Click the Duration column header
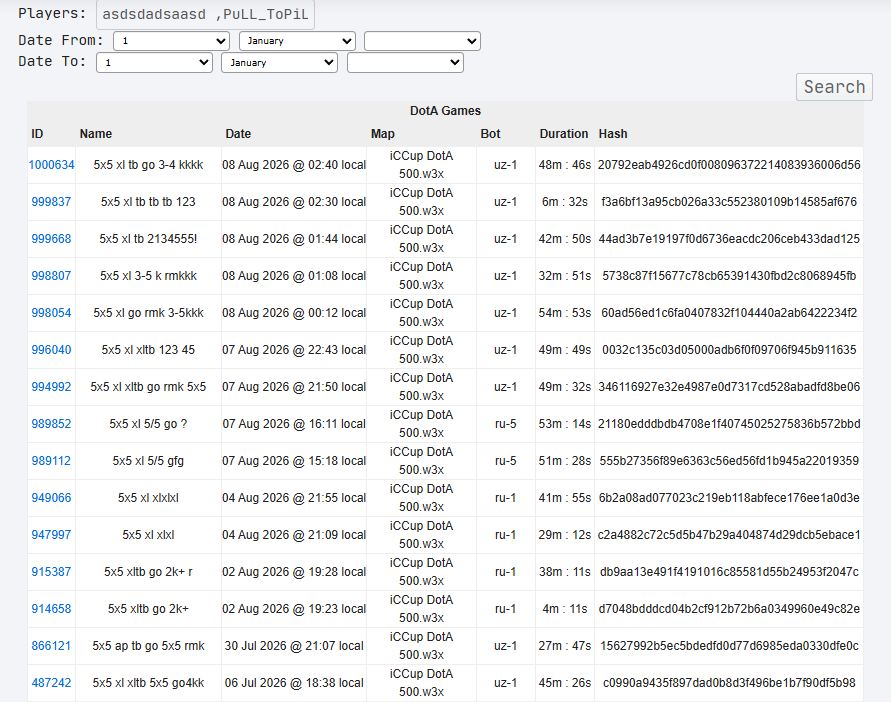 pos(564,134)
